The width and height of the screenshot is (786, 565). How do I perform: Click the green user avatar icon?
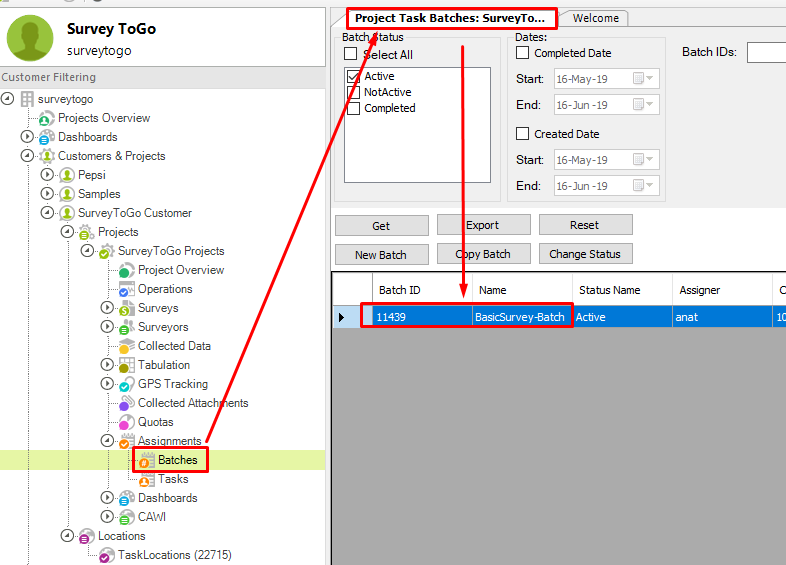point(30,38)
